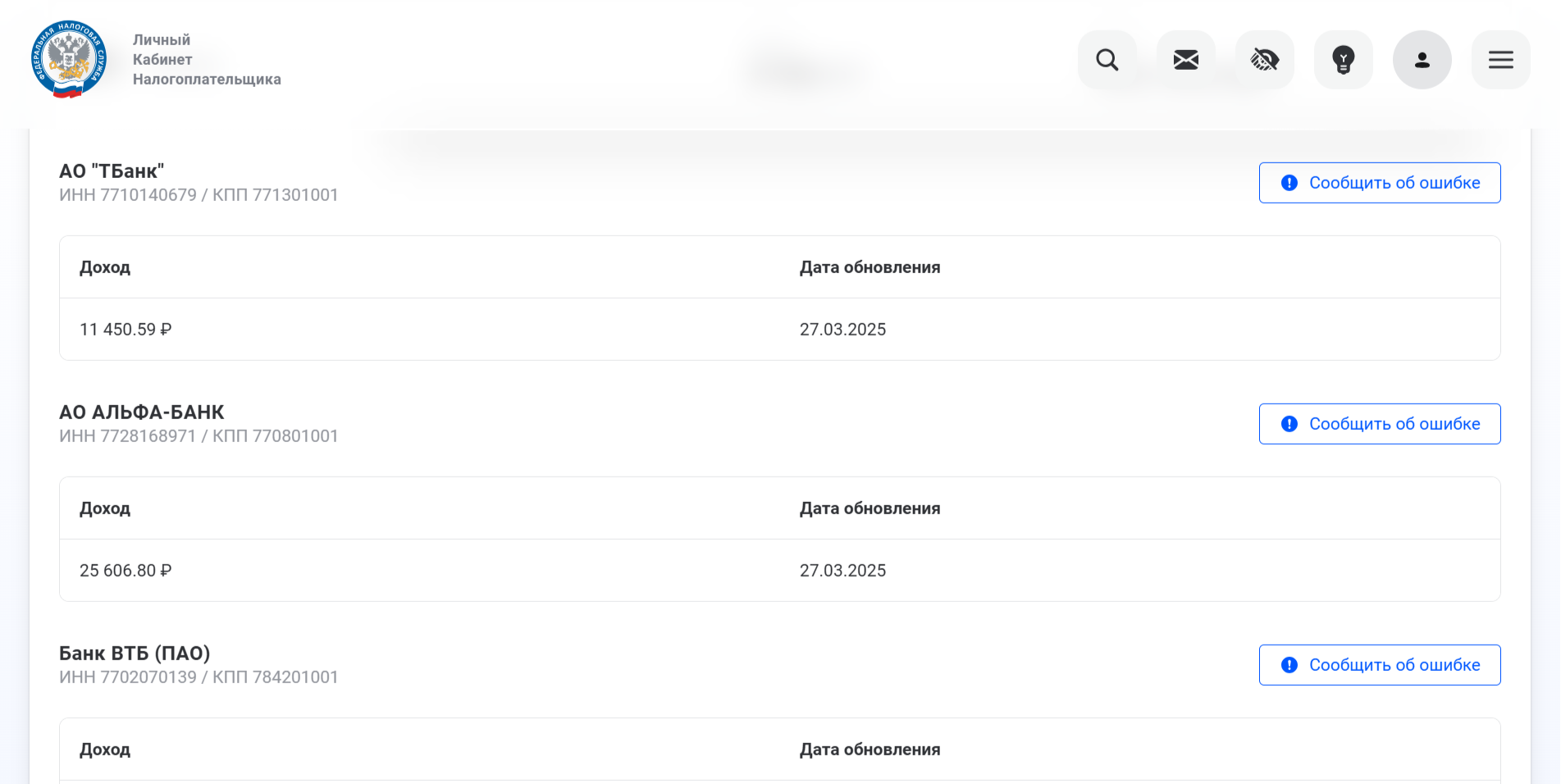Viewport: 1561px width, 784px height.
Task: Click Дата обновления header in ТБанк table
Action: 870,267
